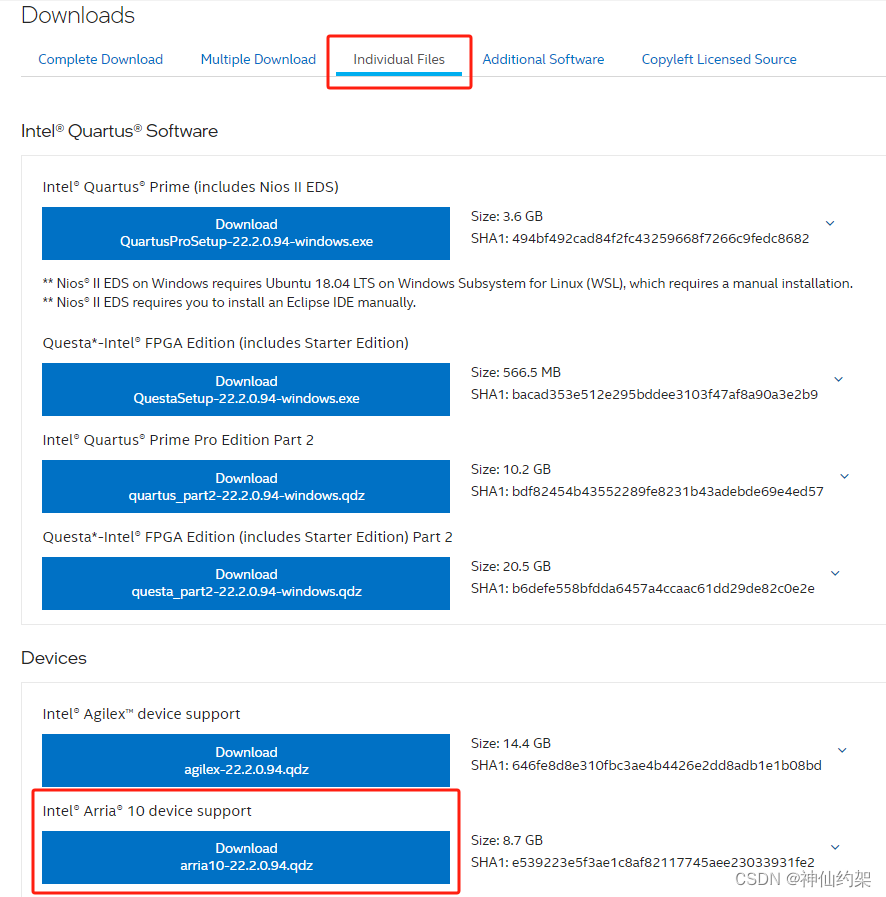Viewport: 886px width, 897px height.
Task: Download questa_part2-22.2.0.94-windows.qdz
Action: coord(246,583)
